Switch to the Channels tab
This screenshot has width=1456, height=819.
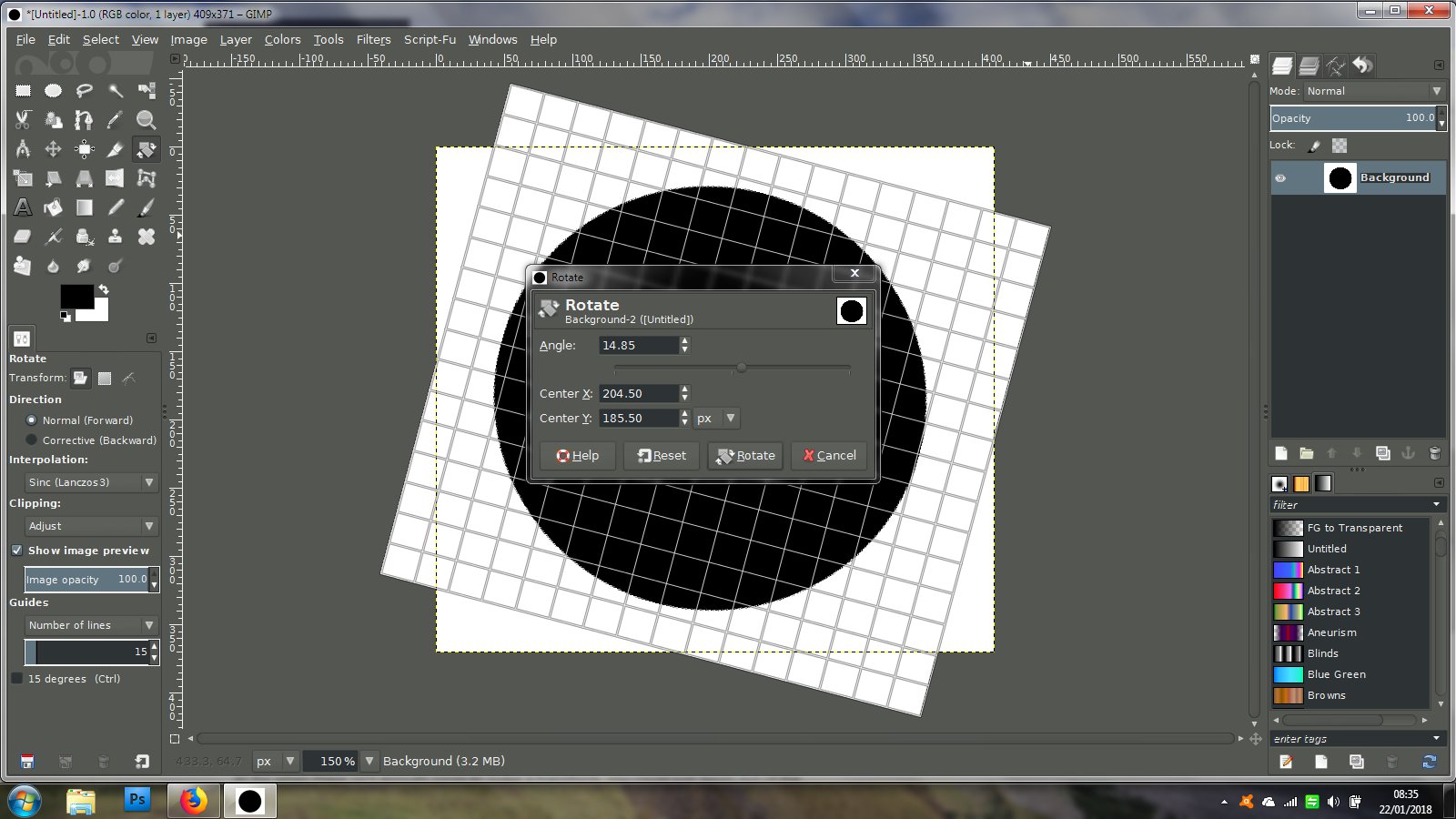(x=1309, y=66)
